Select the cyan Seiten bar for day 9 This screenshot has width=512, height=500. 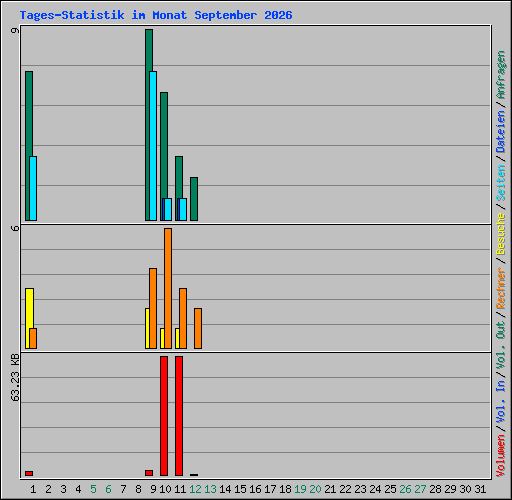tap(153, 146)
